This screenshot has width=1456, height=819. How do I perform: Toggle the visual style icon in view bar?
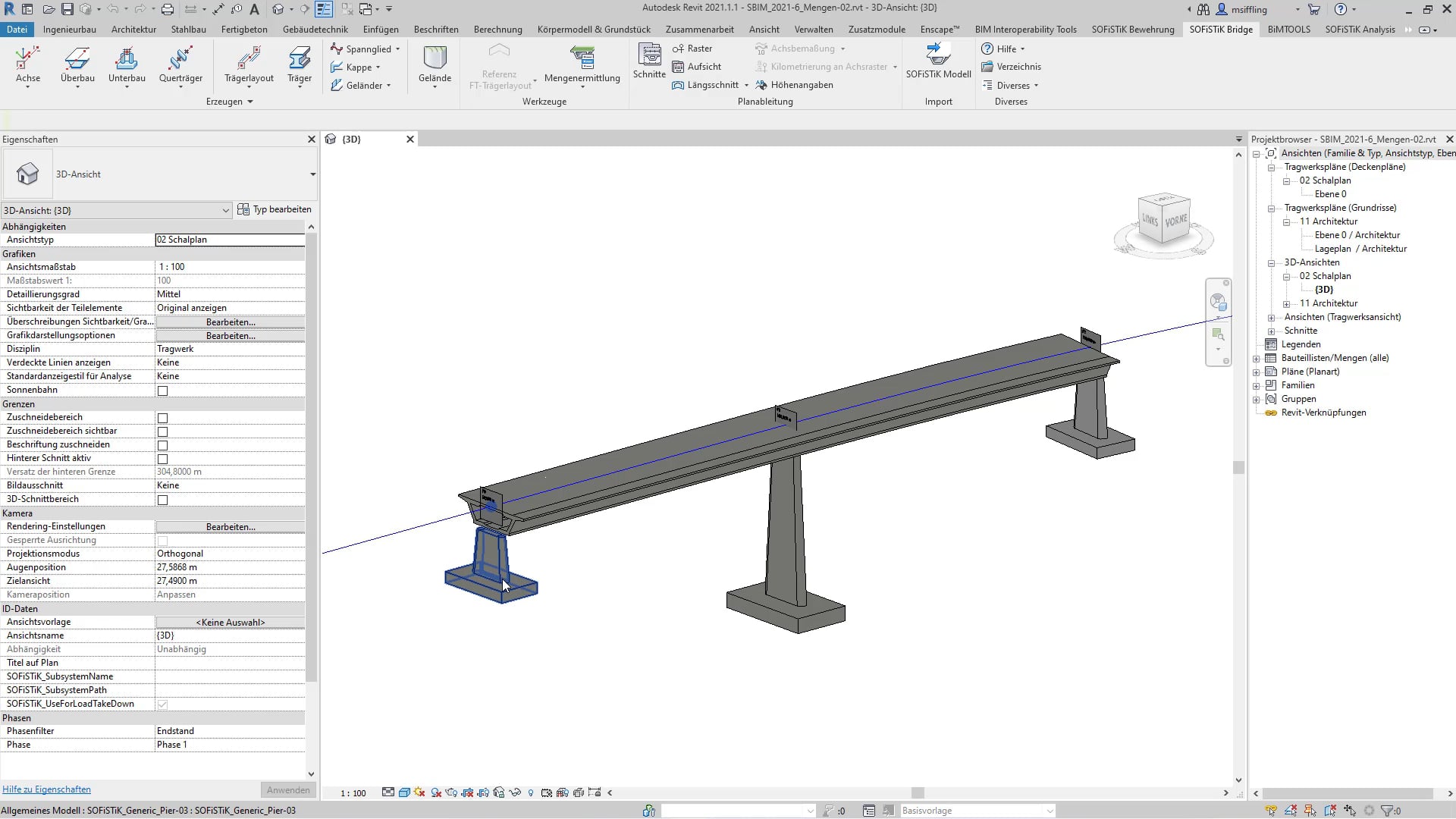click(404, 792)
